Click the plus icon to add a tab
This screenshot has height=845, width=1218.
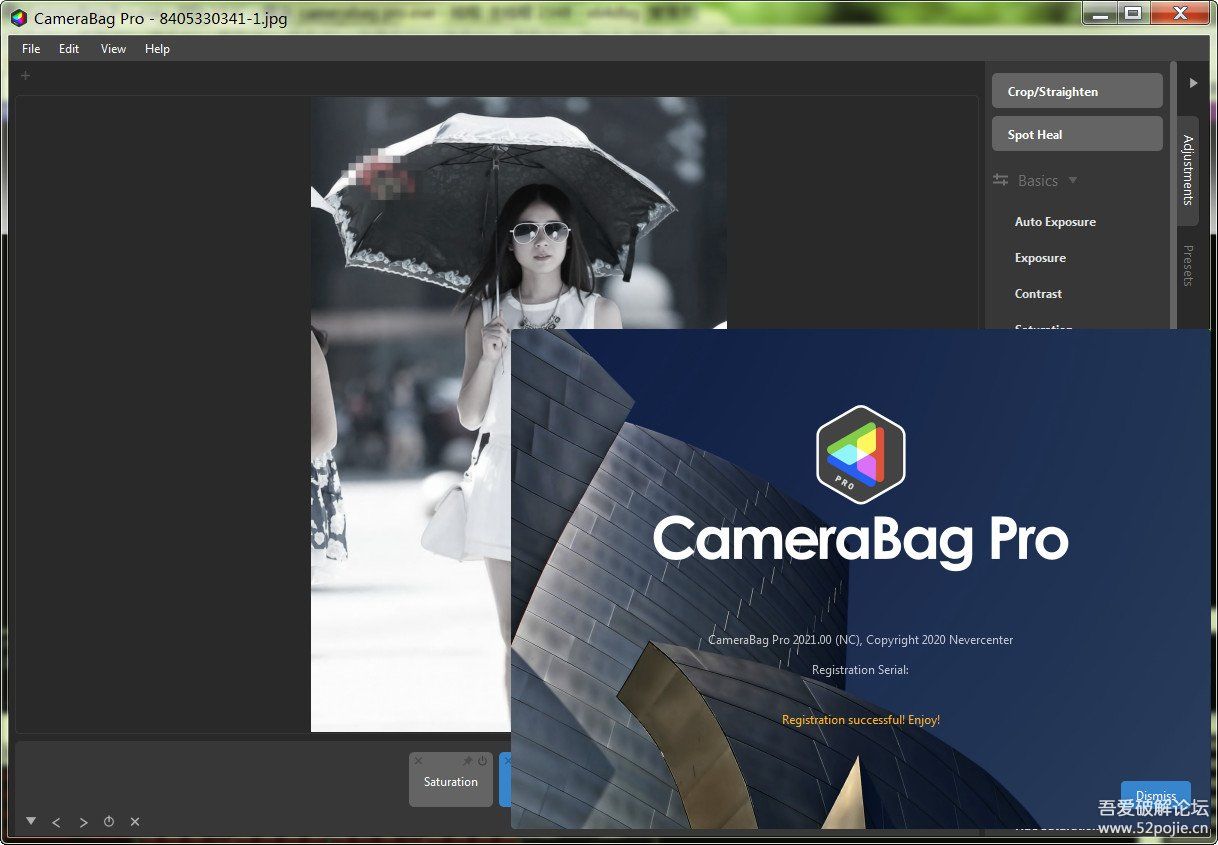tap(26, 76)
